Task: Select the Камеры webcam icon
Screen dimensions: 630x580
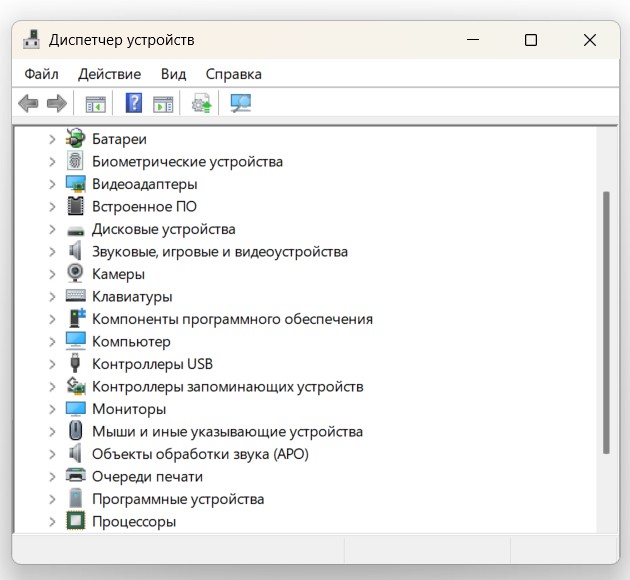Action: tap(75, 274)
